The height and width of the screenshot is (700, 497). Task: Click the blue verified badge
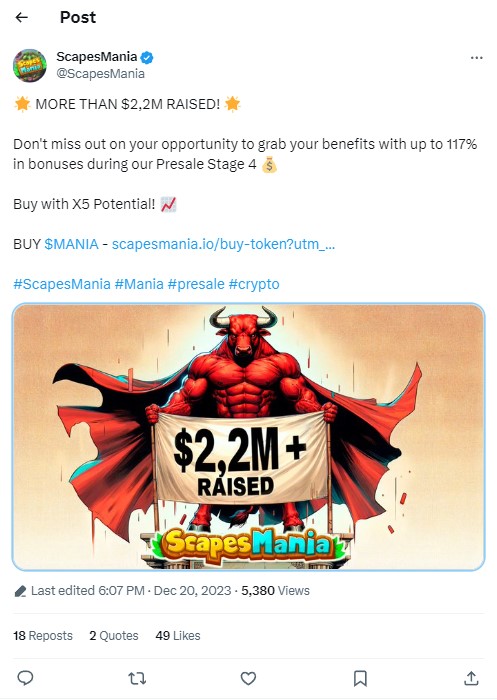coord(147,57)
